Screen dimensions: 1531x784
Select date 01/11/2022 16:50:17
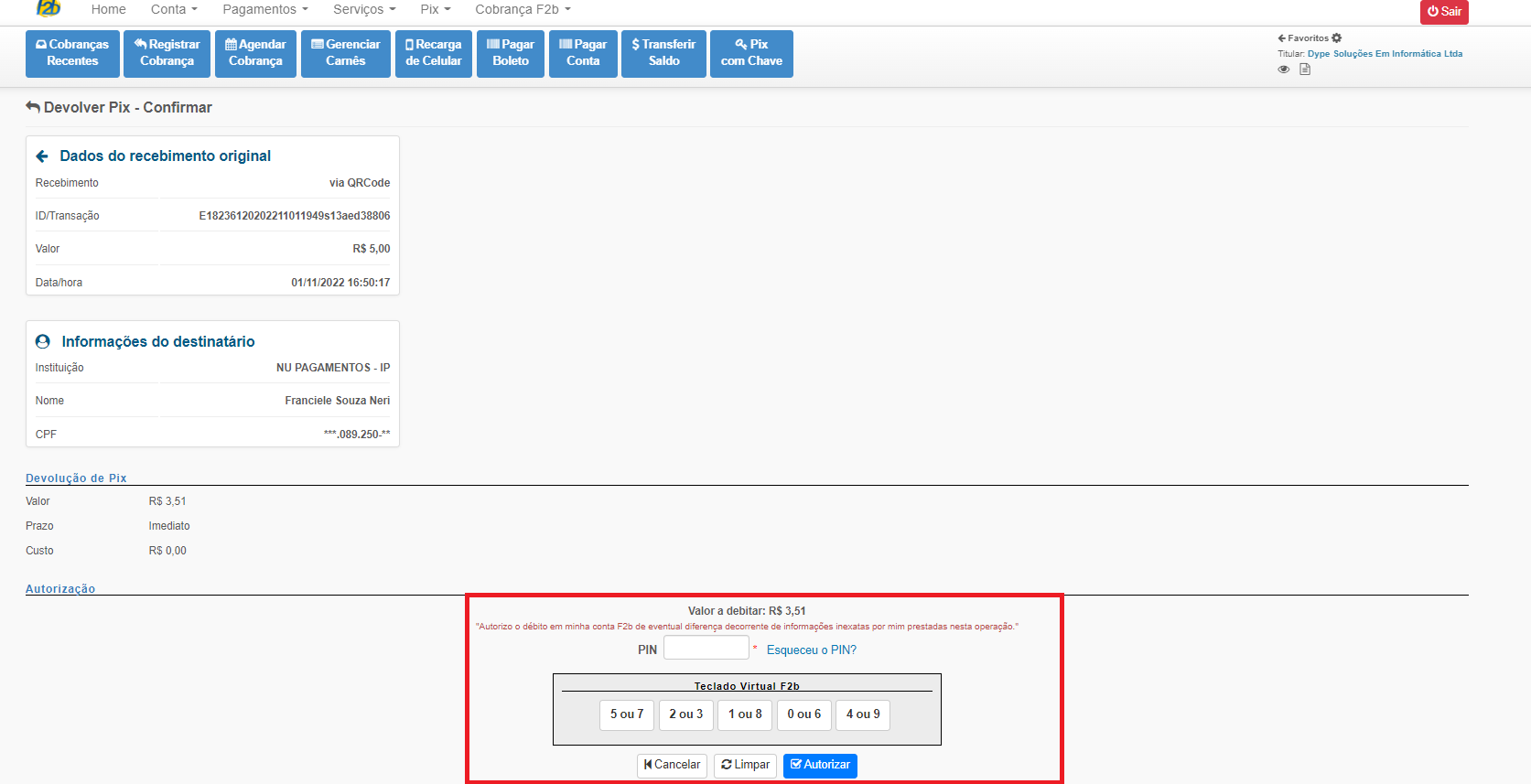point(340,283)
